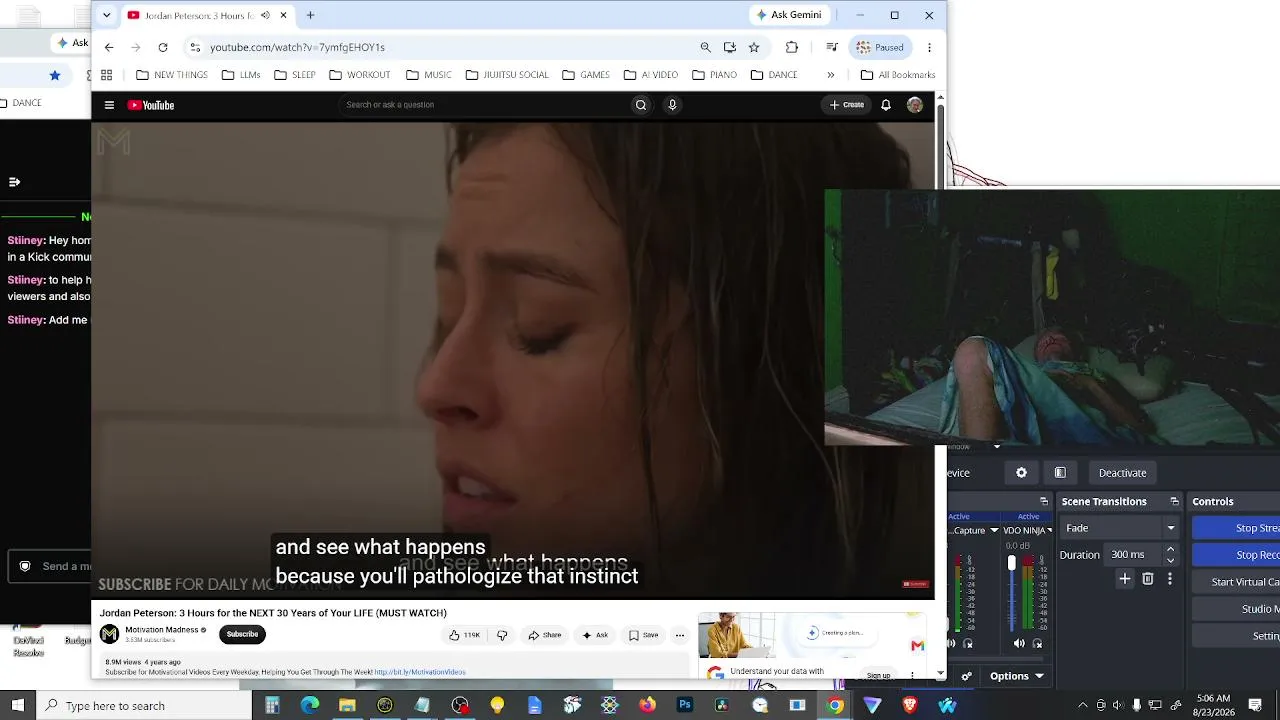The width and height of the screenshot is (1280, 720).
Task: Open source filters icon beside gear
Action: pos(1060,473)
